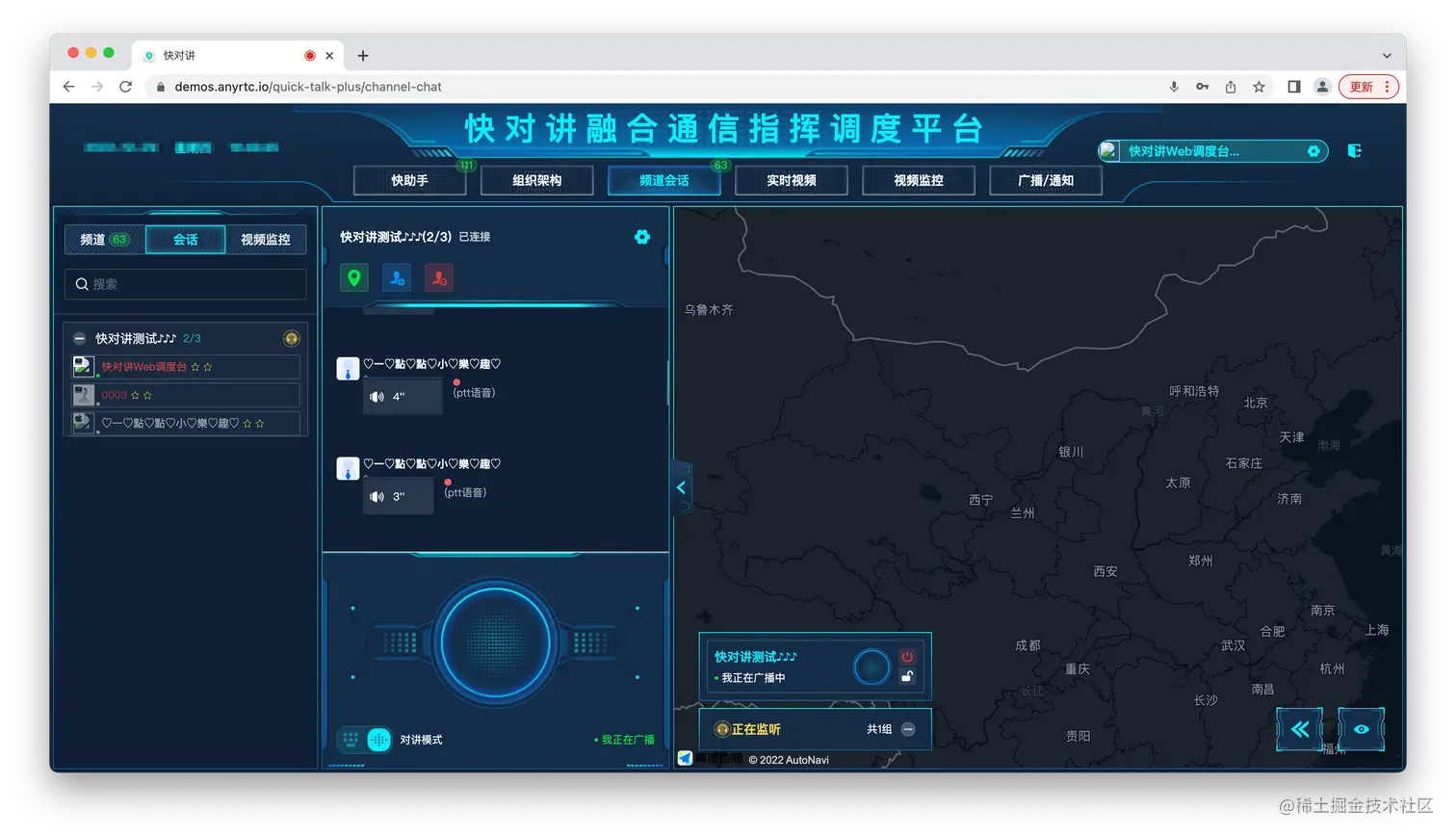Collapse the 快对讲测试 group with the minus icon

[80, 338]
